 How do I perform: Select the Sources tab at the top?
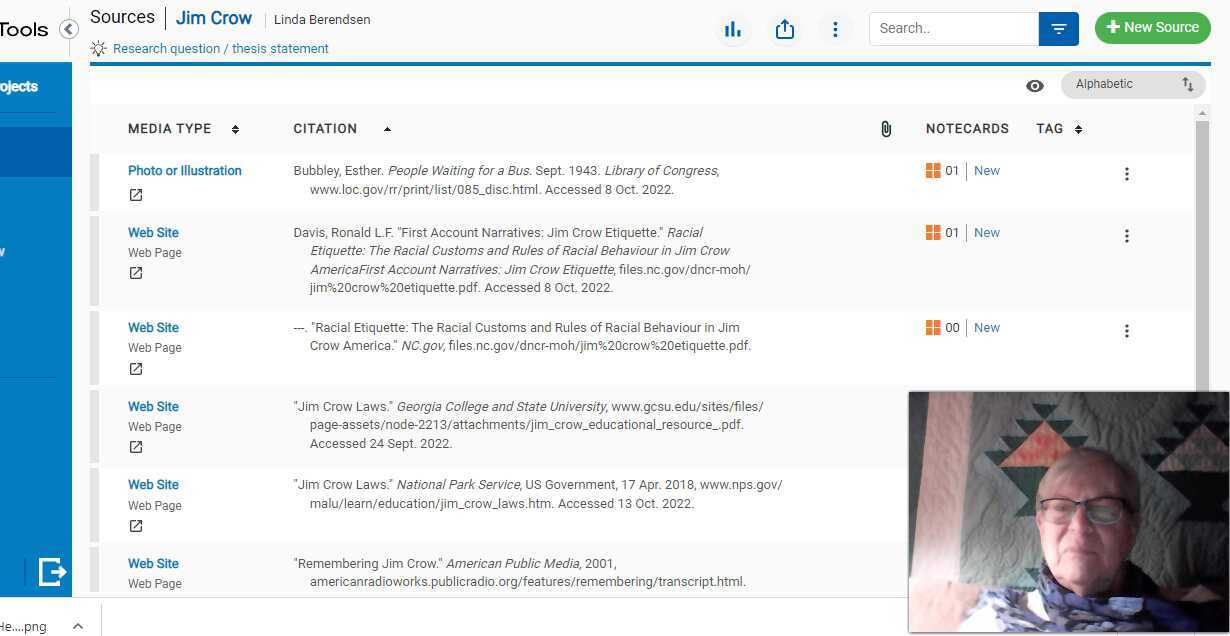pos(122,17)
